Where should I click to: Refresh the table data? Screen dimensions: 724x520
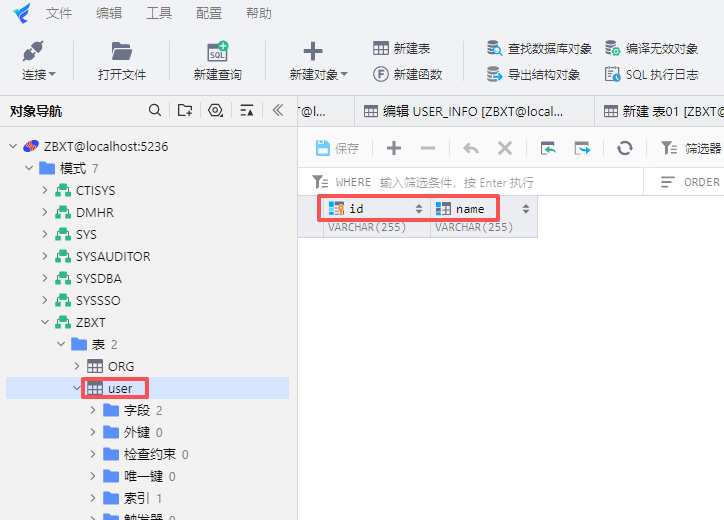[625, 148]
